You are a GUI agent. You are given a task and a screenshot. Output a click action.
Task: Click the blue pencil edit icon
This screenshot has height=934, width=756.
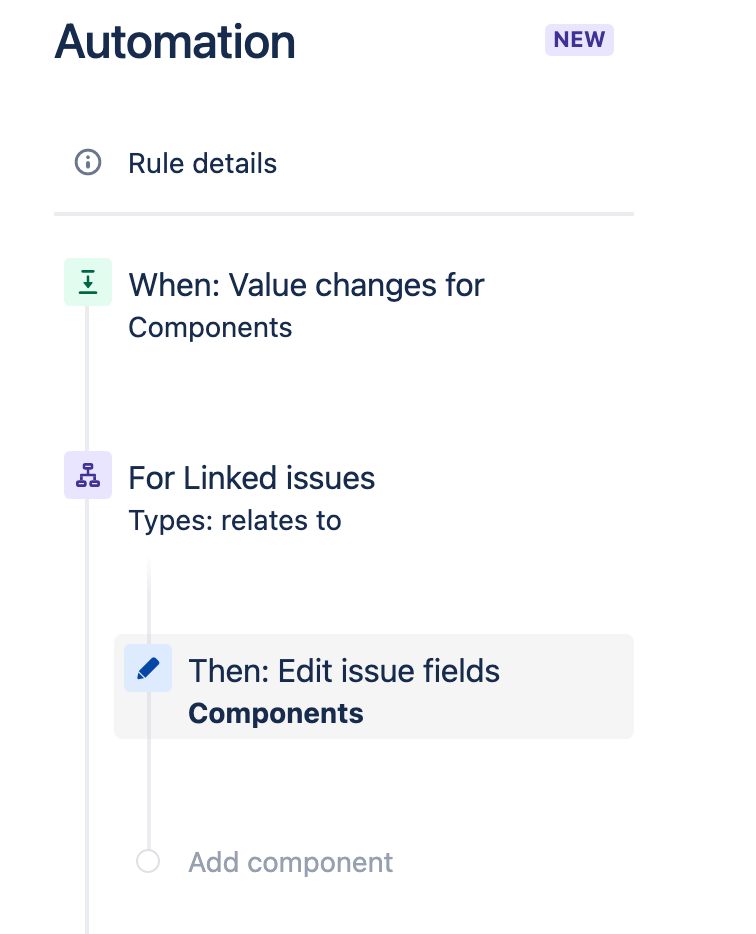148,669
